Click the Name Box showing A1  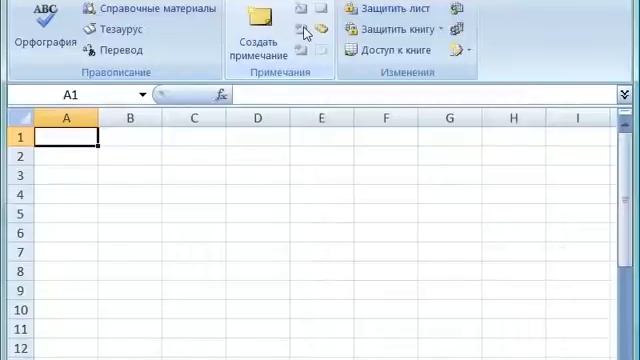coord(71,95)
